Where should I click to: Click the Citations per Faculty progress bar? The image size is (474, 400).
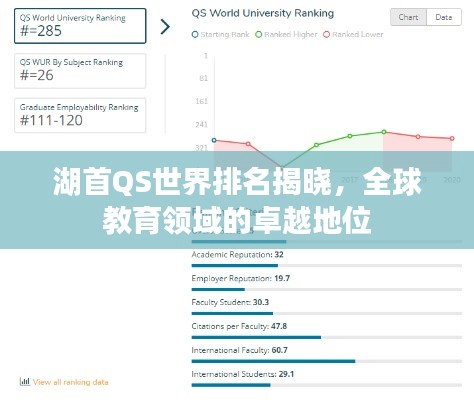click(x=327, y=337)
